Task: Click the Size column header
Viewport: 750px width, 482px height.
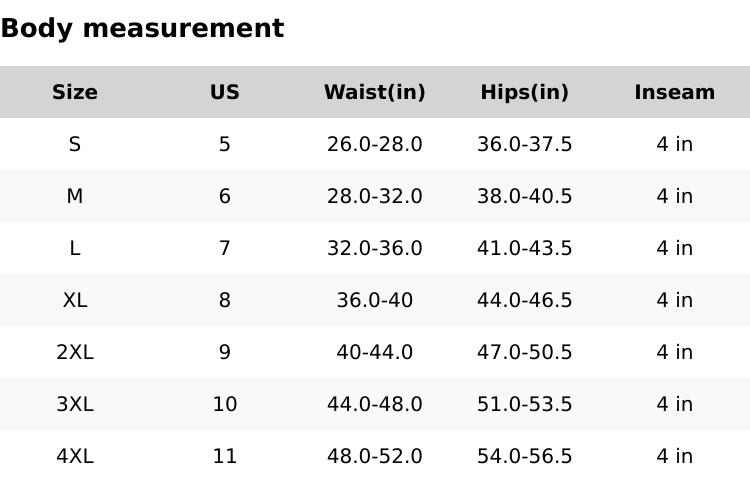Action: tap(75, 93)
